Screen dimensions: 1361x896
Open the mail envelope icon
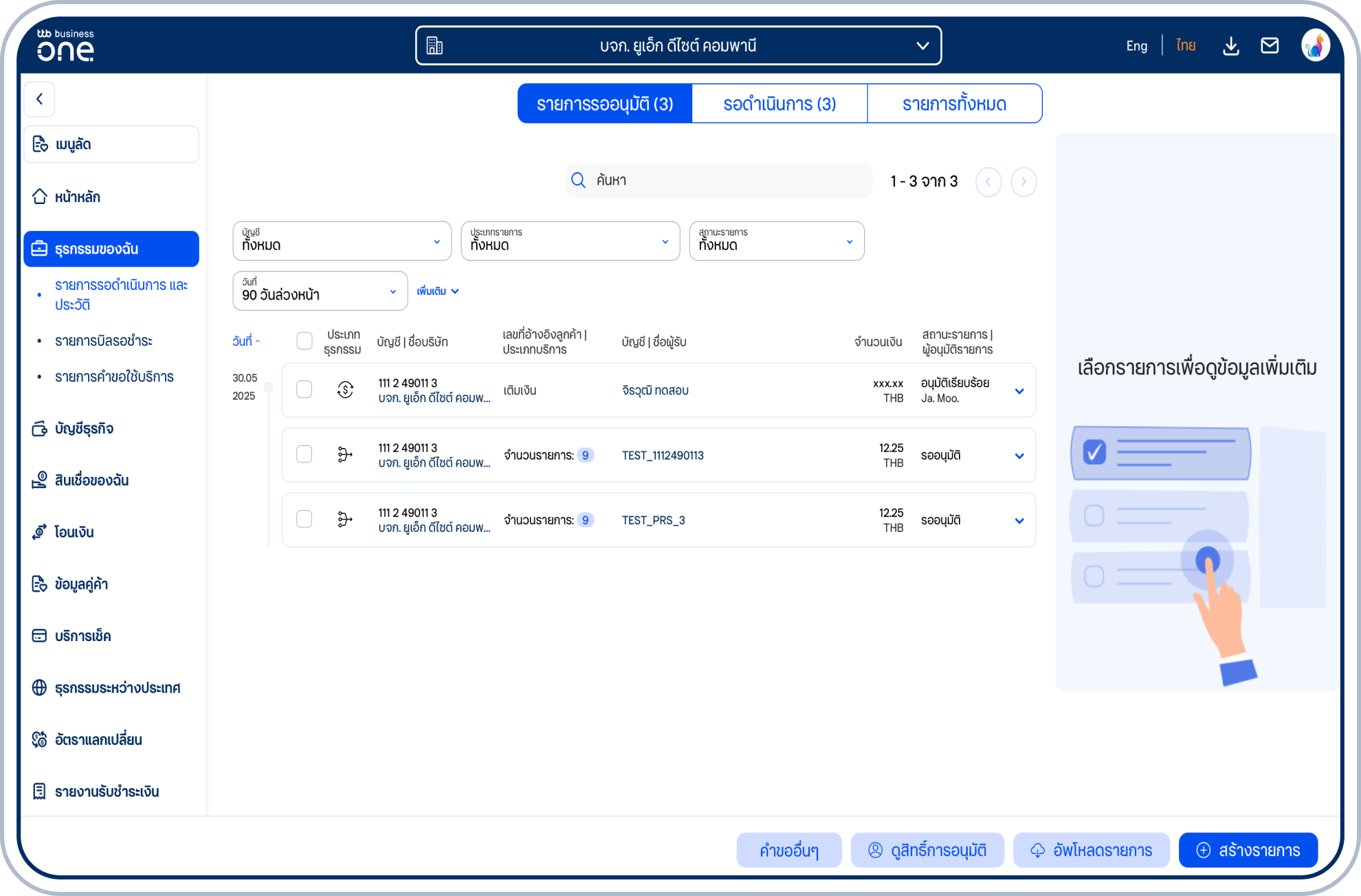(1269, 46)
